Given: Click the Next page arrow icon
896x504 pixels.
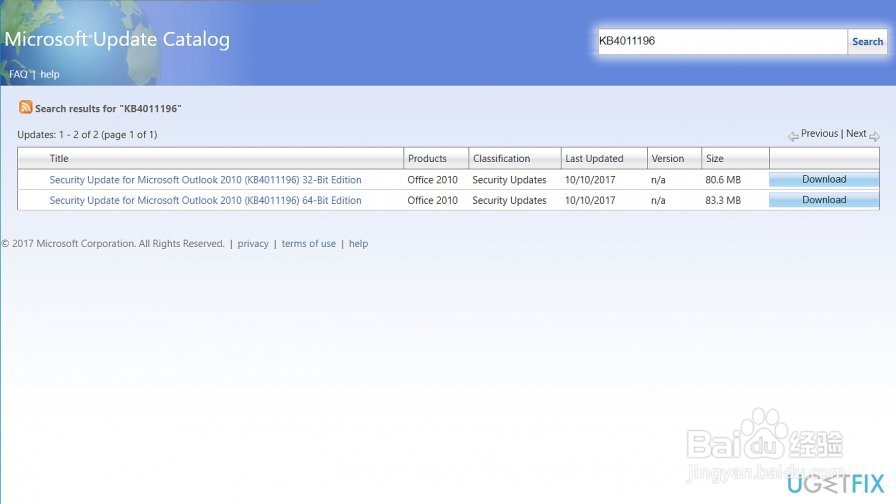Looking at the screenshot, I should coord(874,136).
